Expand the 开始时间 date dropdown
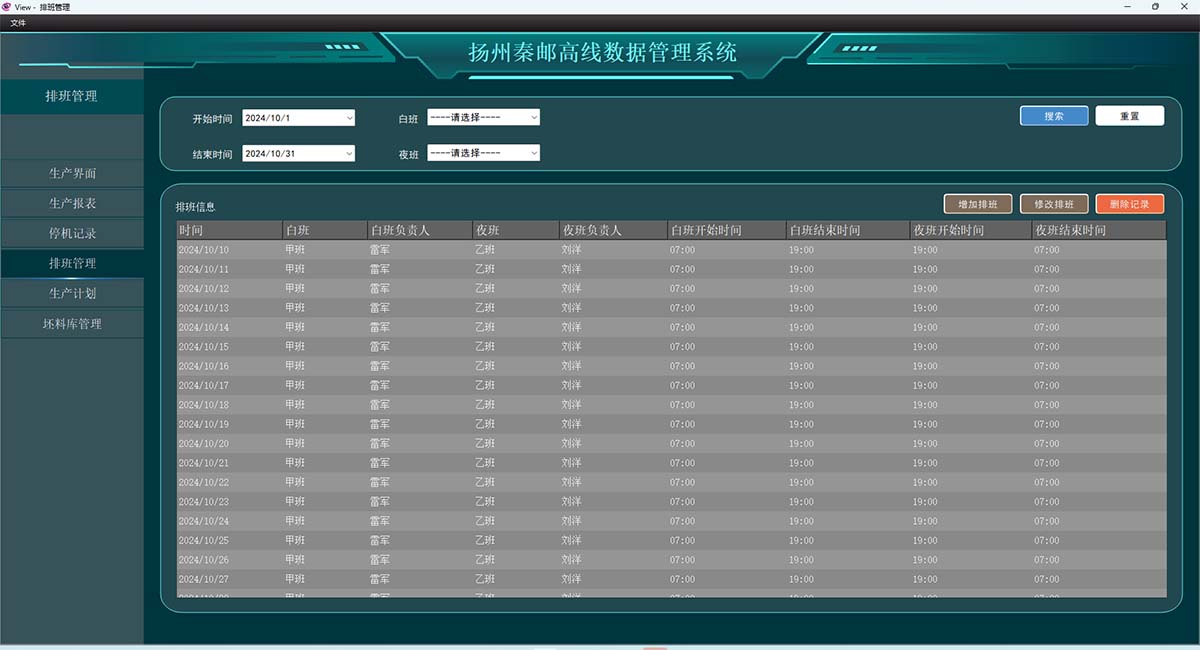 pyautogui.click(x=299, y=117)
